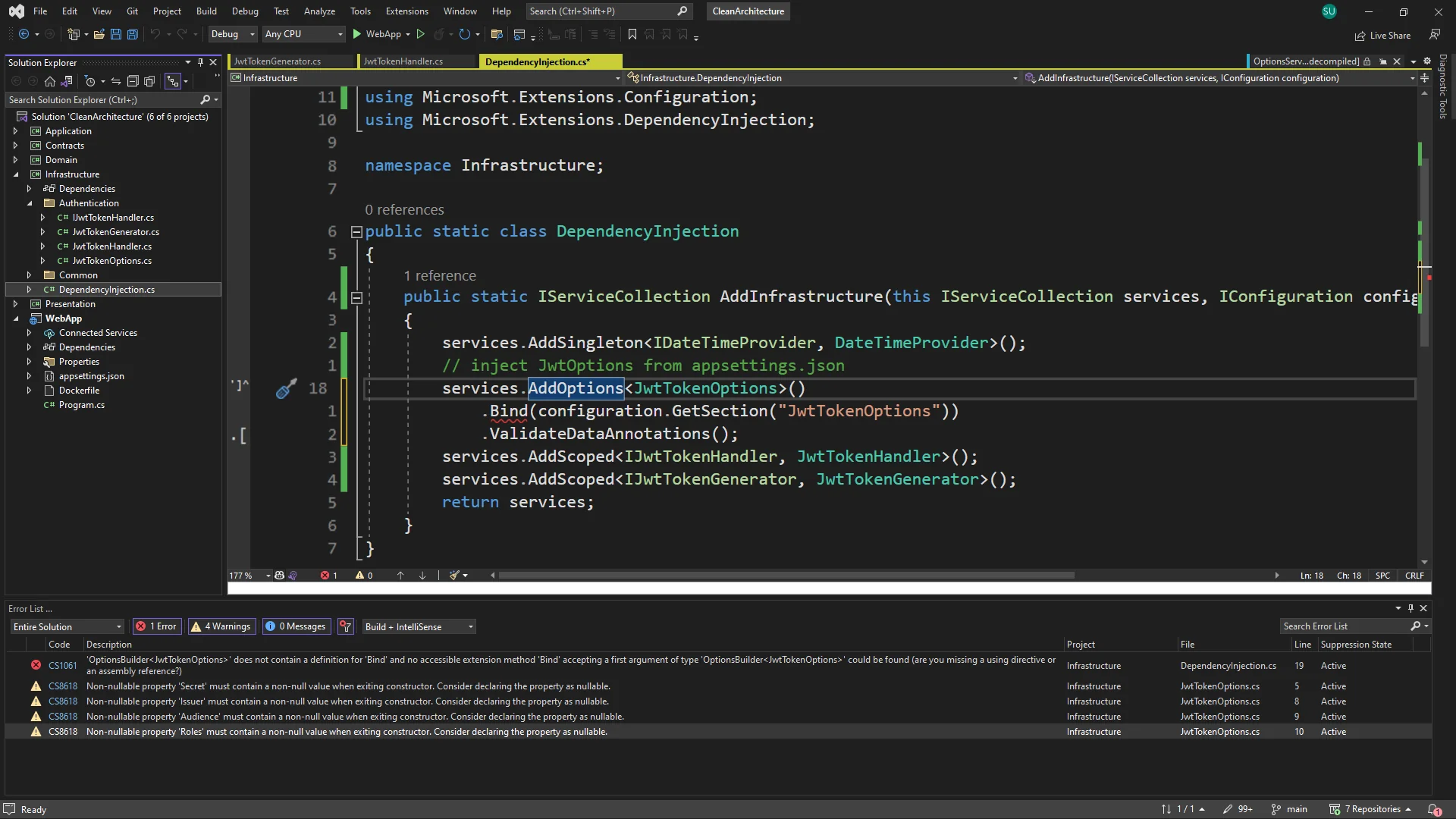The width and height of the screenshot is (1456, 819).
Task: Switch to the JwtTokenHandler.cs tab
Action: pos(403,61)
